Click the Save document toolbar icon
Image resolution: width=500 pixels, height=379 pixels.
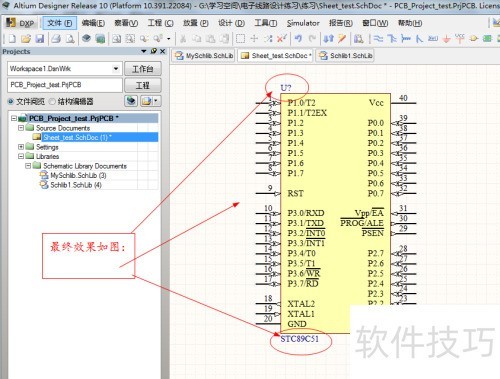pyautogui.click(x=40, y=39)
